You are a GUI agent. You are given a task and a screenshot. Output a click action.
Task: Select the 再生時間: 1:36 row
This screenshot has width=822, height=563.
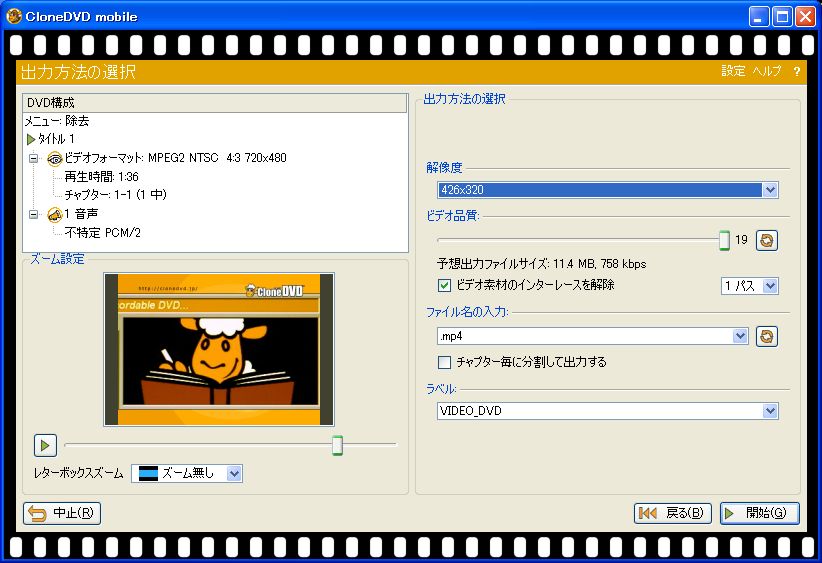point(101,177)
